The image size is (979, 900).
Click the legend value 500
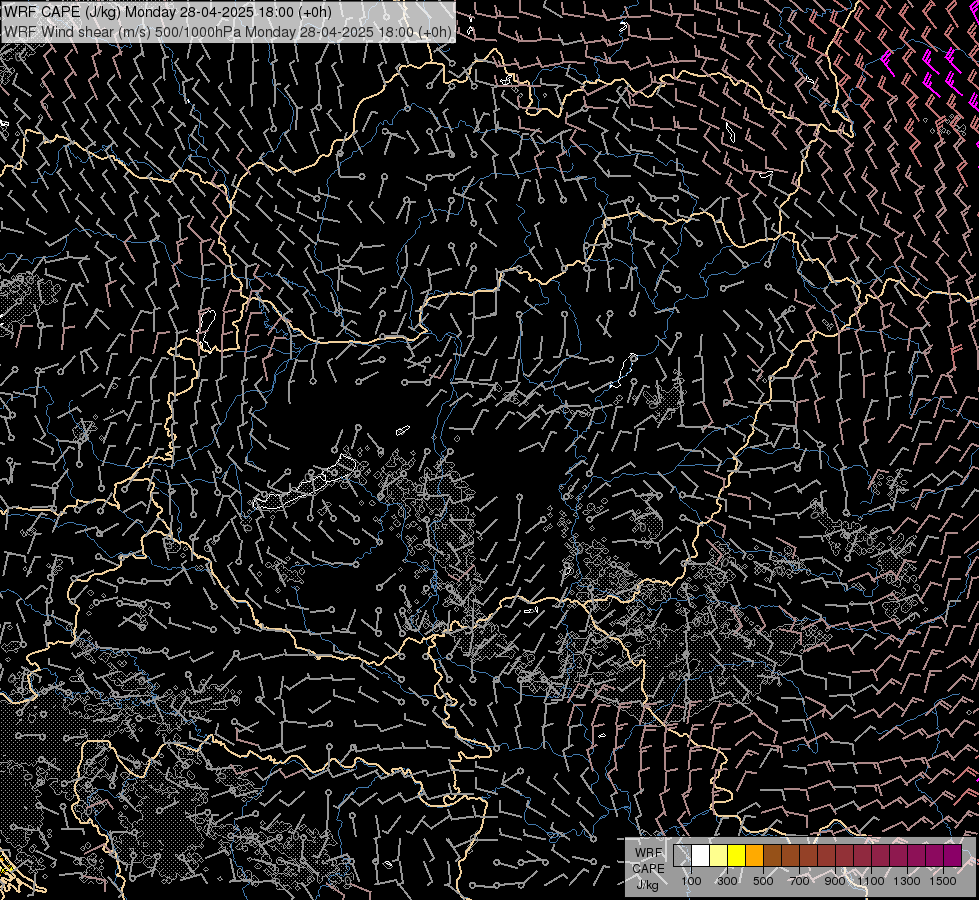pos(763,881)
